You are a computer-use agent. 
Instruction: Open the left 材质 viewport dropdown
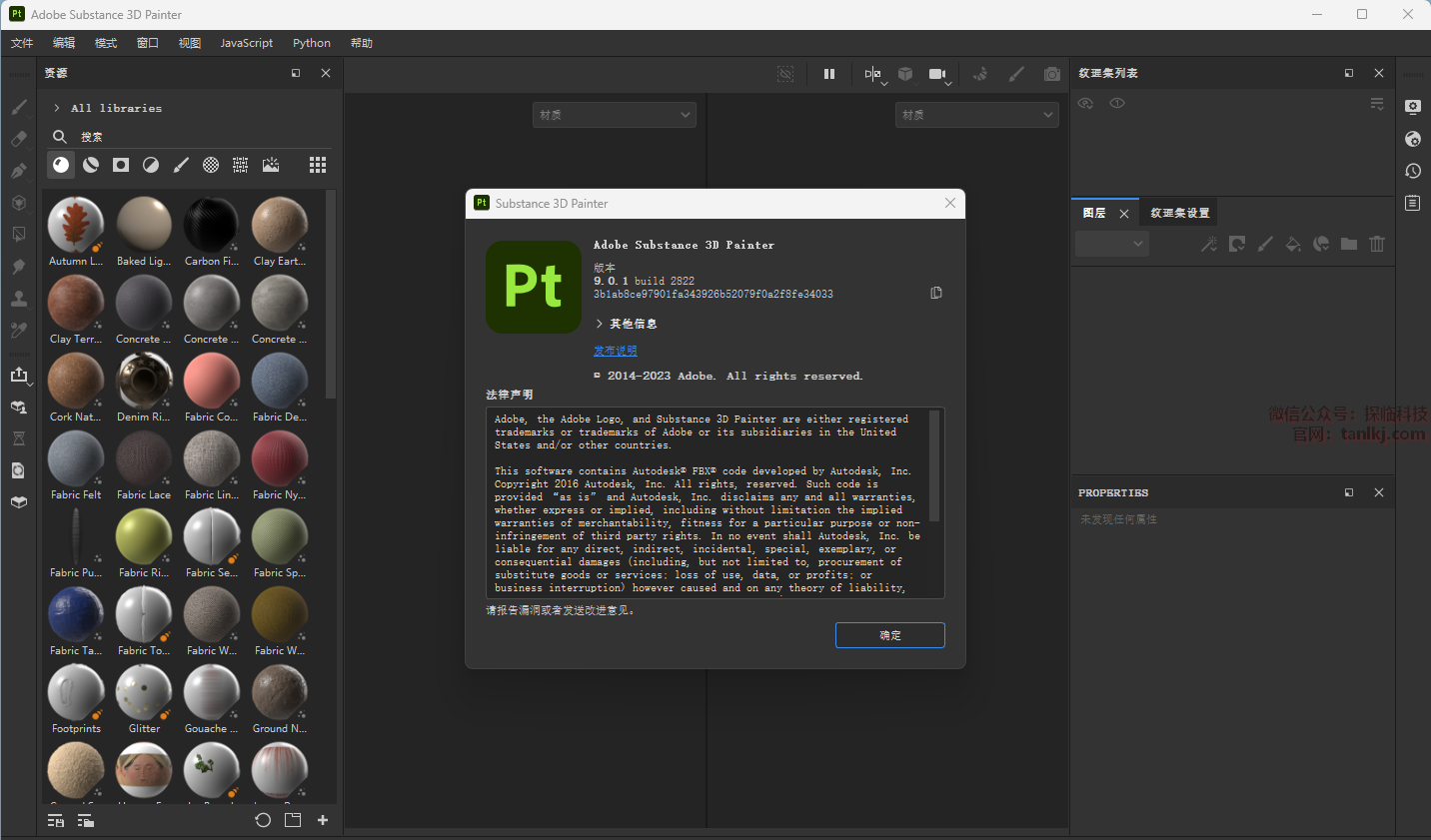click(615, 115)
